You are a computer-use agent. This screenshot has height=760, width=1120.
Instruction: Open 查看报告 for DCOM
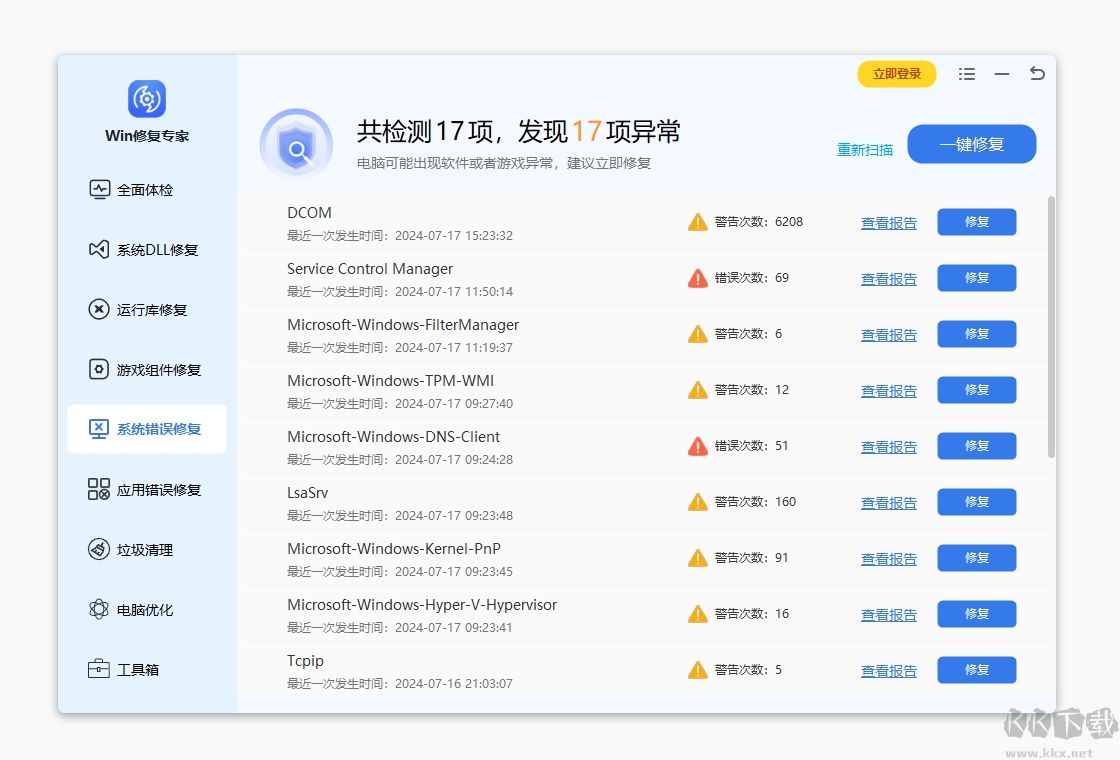888,222
